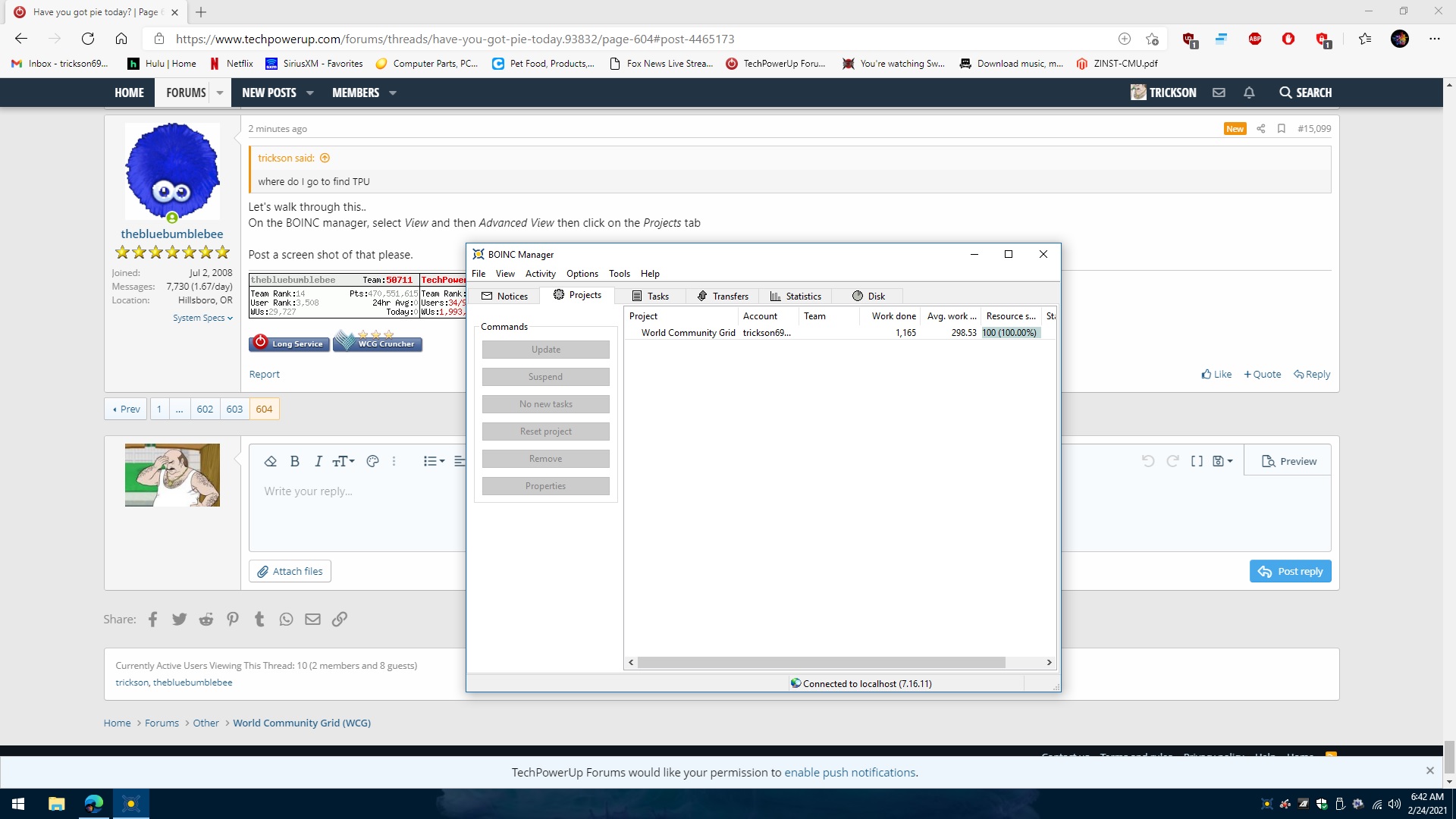
Task: Open BOINC File menu
Action: click(479, 274)
